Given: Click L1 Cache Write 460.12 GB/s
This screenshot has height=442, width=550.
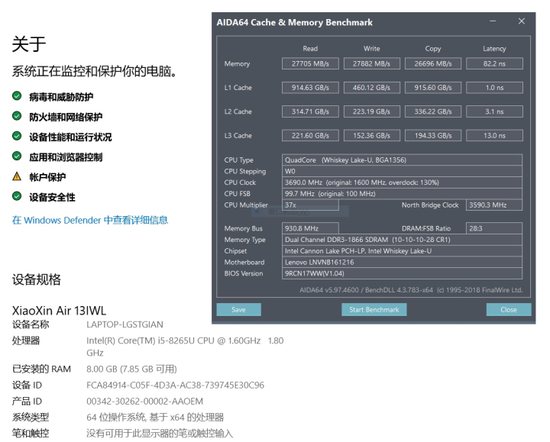Looking at the screenshot, I should pyautogui.click(x=372, y=87).
